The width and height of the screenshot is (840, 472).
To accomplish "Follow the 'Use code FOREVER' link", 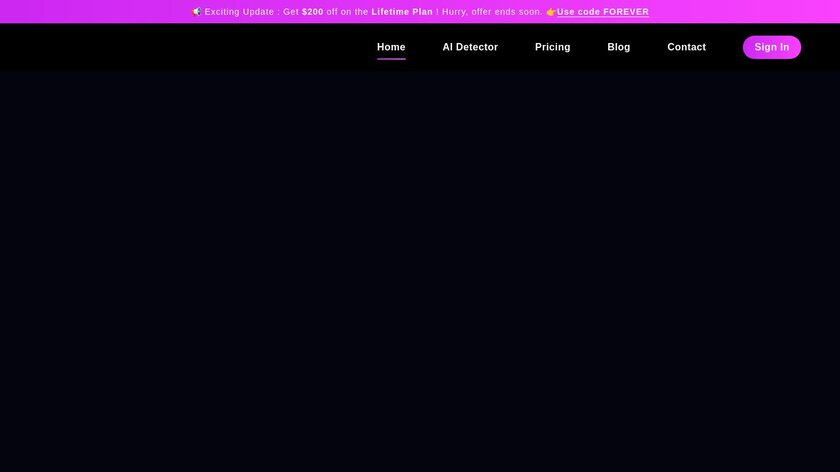I will [603, 12].
